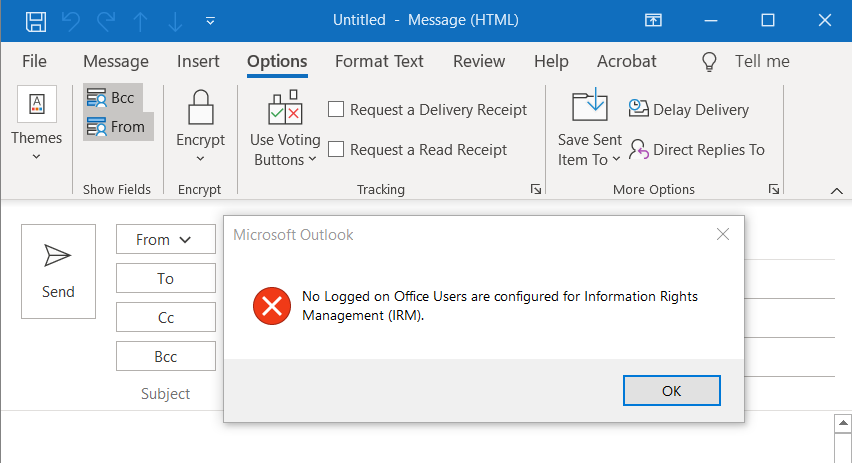The image size is (852, 463).
Task: Open Tracking group dialog launcher
Action: (536, 189)
